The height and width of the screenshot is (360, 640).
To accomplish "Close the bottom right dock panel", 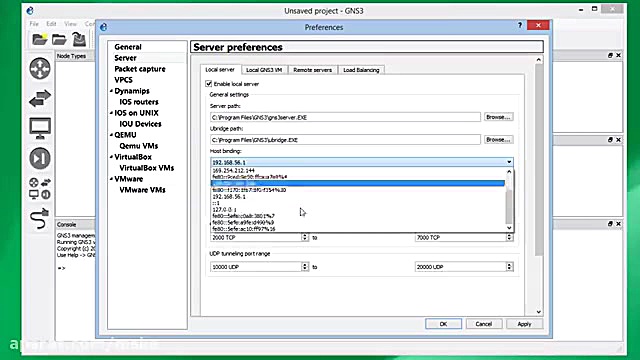I will (618, 224).
